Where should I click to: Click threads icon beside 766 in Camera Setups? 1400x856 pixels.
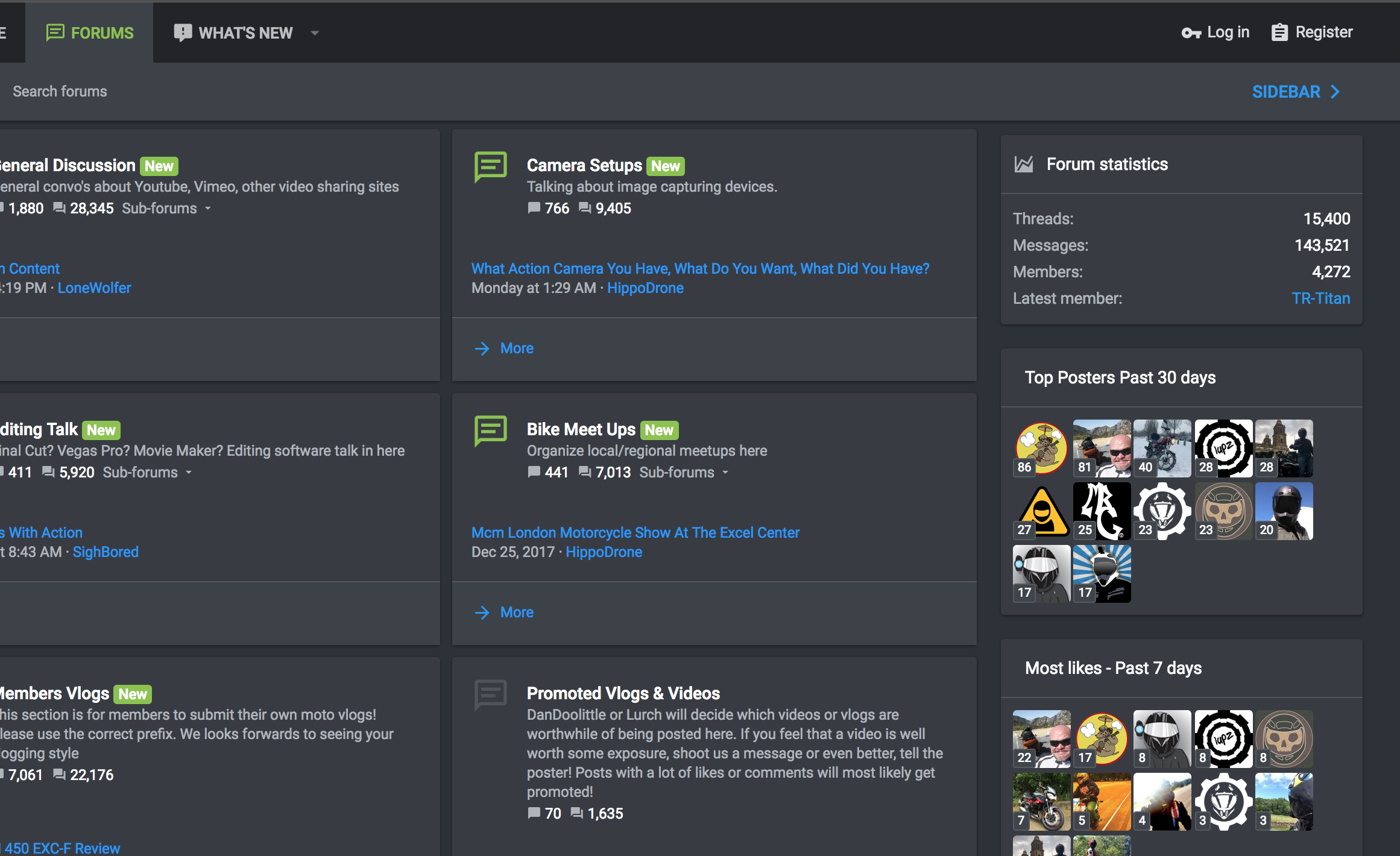pyautogui.click(x=534, y=208)
